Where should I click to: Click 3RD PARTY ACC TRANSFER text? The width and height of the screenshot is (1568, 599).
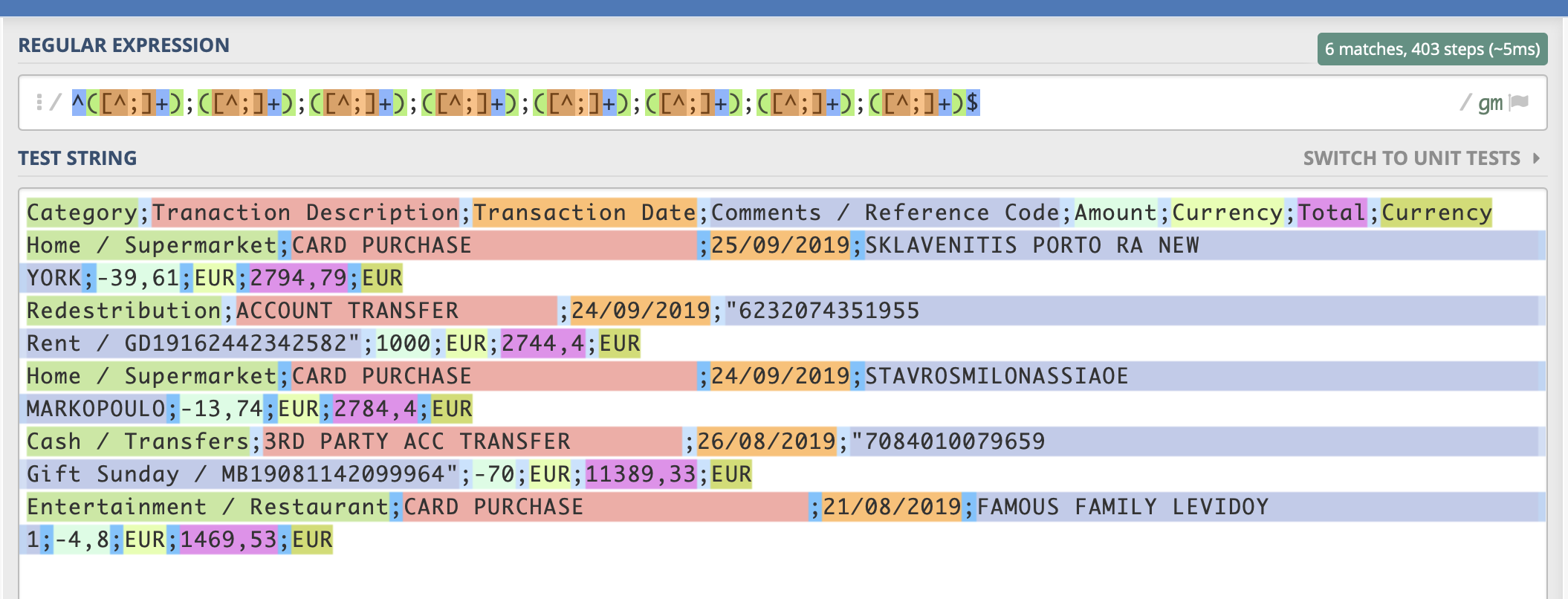(x=417, y=442)
